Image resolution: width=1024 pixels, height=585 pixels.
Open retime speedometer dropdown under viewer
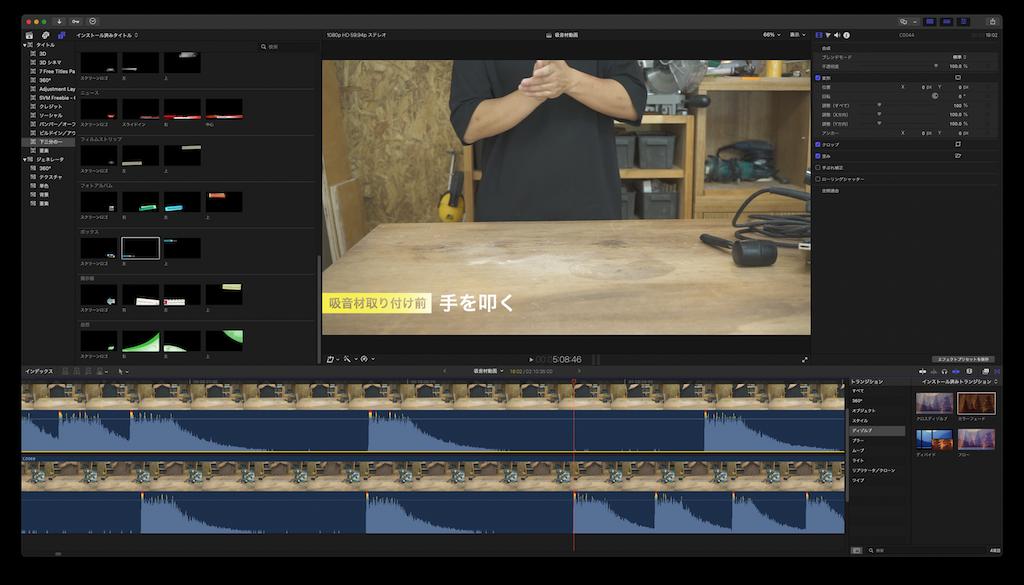point(366,359)
